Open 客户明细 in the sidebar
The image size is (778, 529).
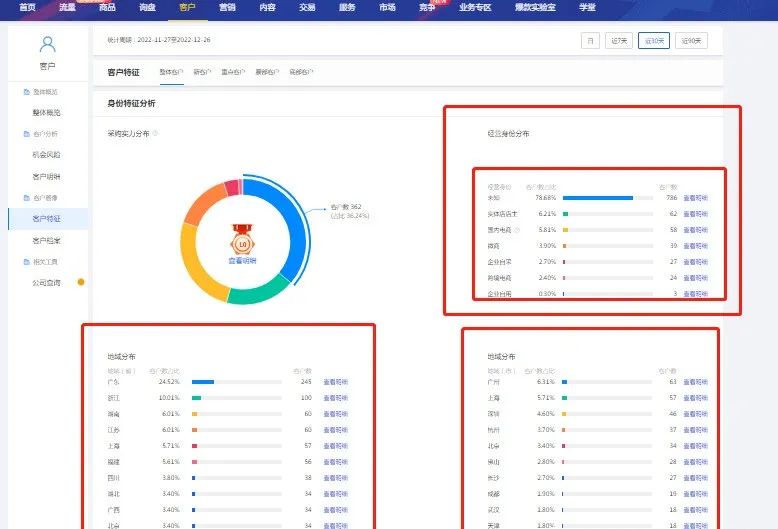point(46,177)
